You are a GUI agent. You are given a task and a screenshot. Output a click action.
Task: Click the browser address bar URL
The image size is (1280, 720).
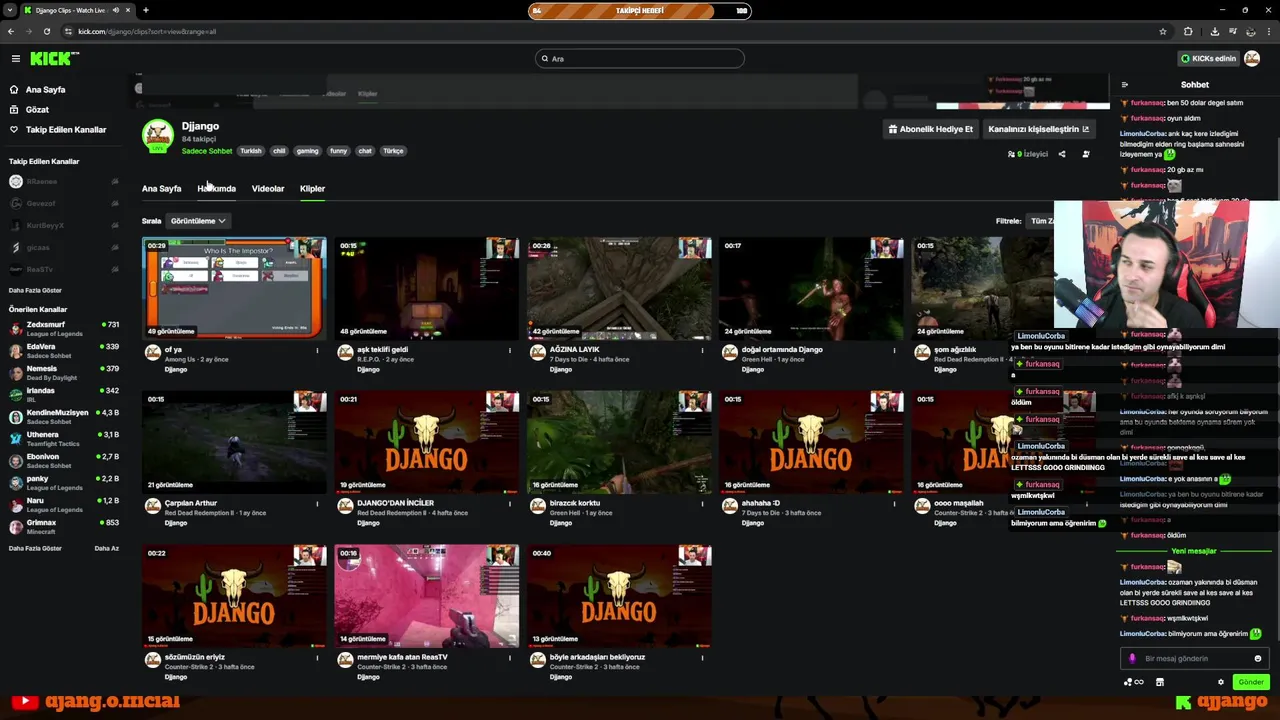point(147,31)
